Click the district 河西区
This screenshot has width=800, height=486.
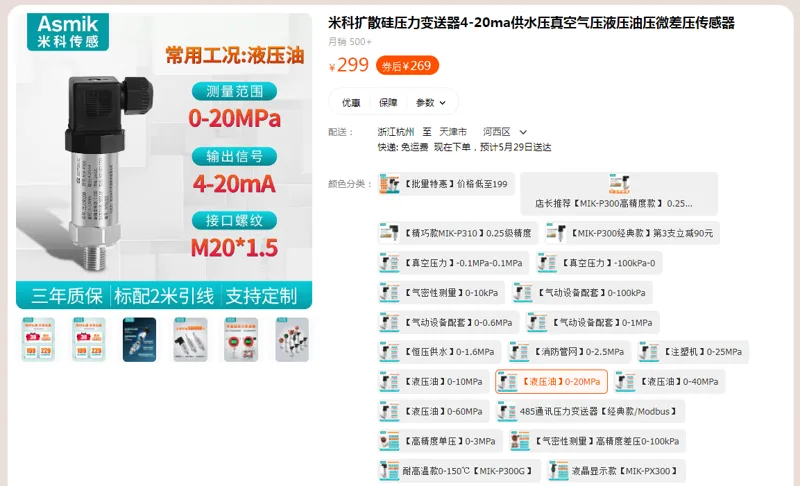(496, 132)
